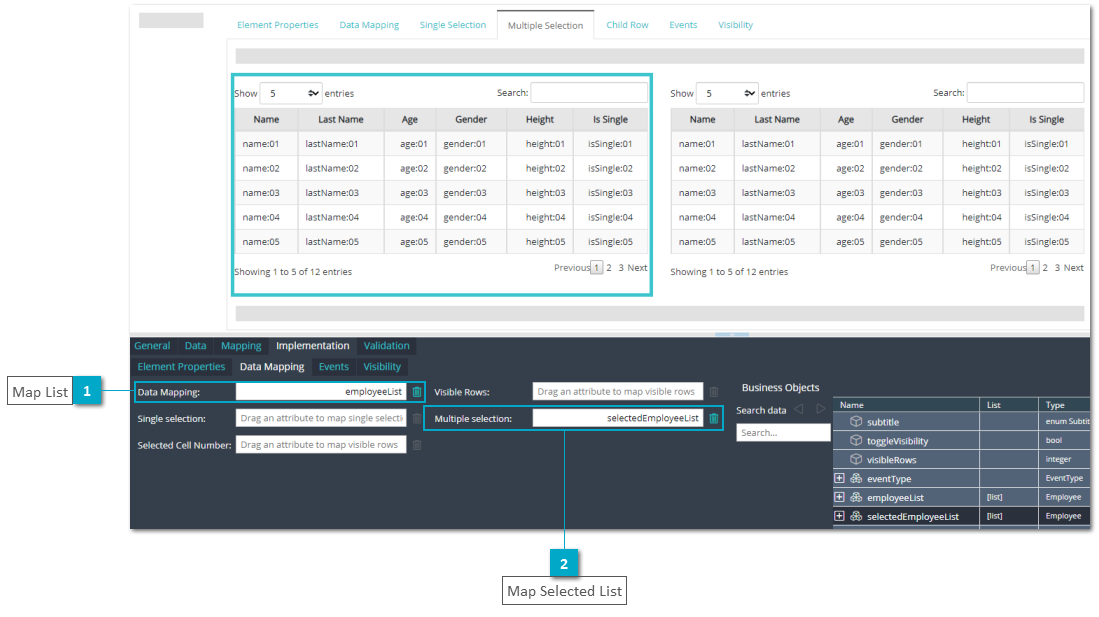Click the Visible Rows mapping field

(617, 392)
